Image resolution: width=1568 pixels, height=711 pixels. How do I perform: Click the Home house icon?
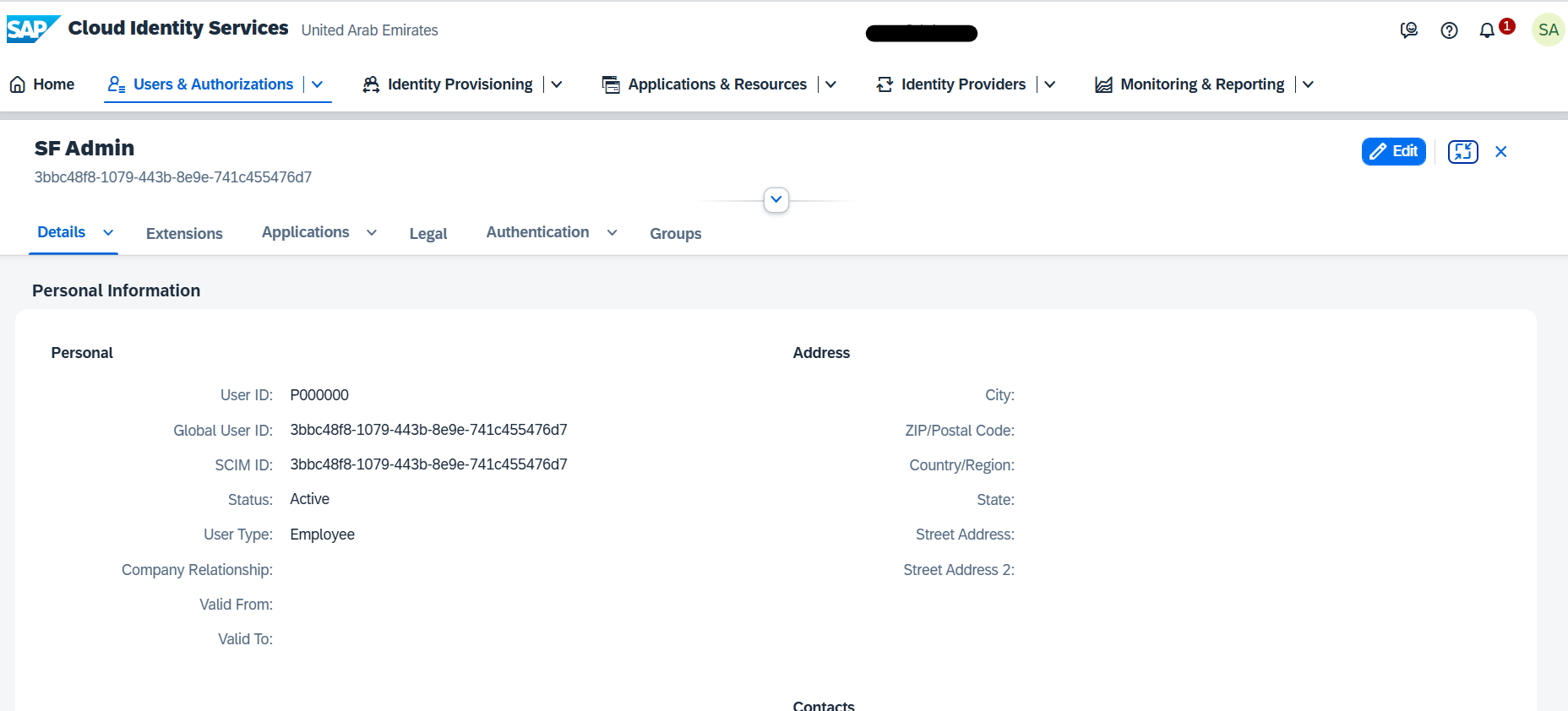tap(17, 84)
